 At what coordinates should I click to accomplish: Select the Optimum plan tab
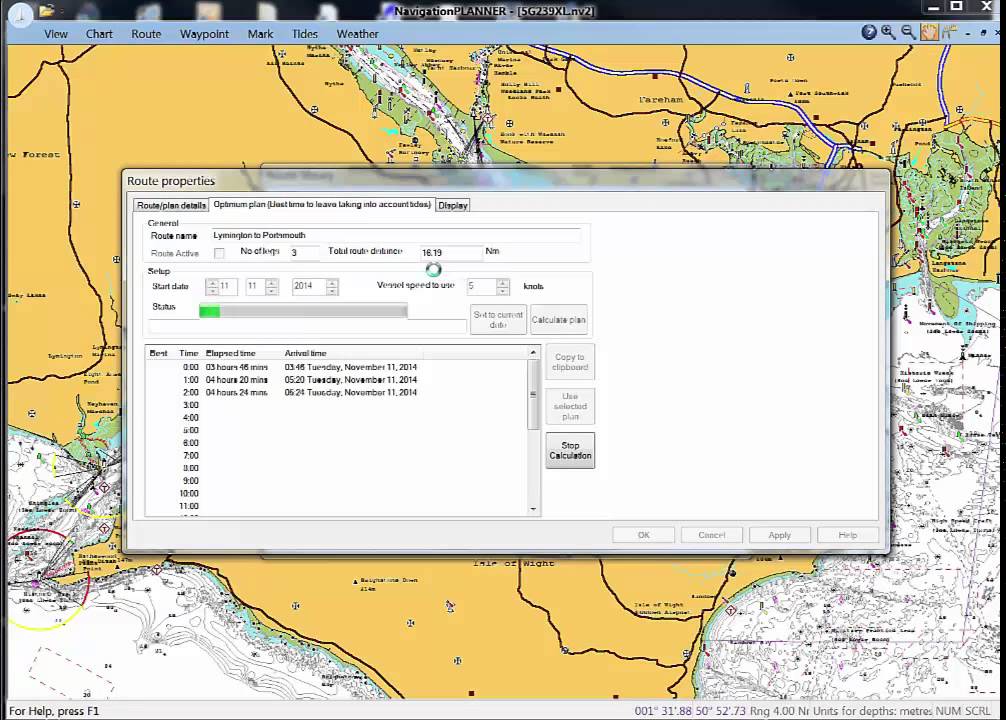point(322,204)
